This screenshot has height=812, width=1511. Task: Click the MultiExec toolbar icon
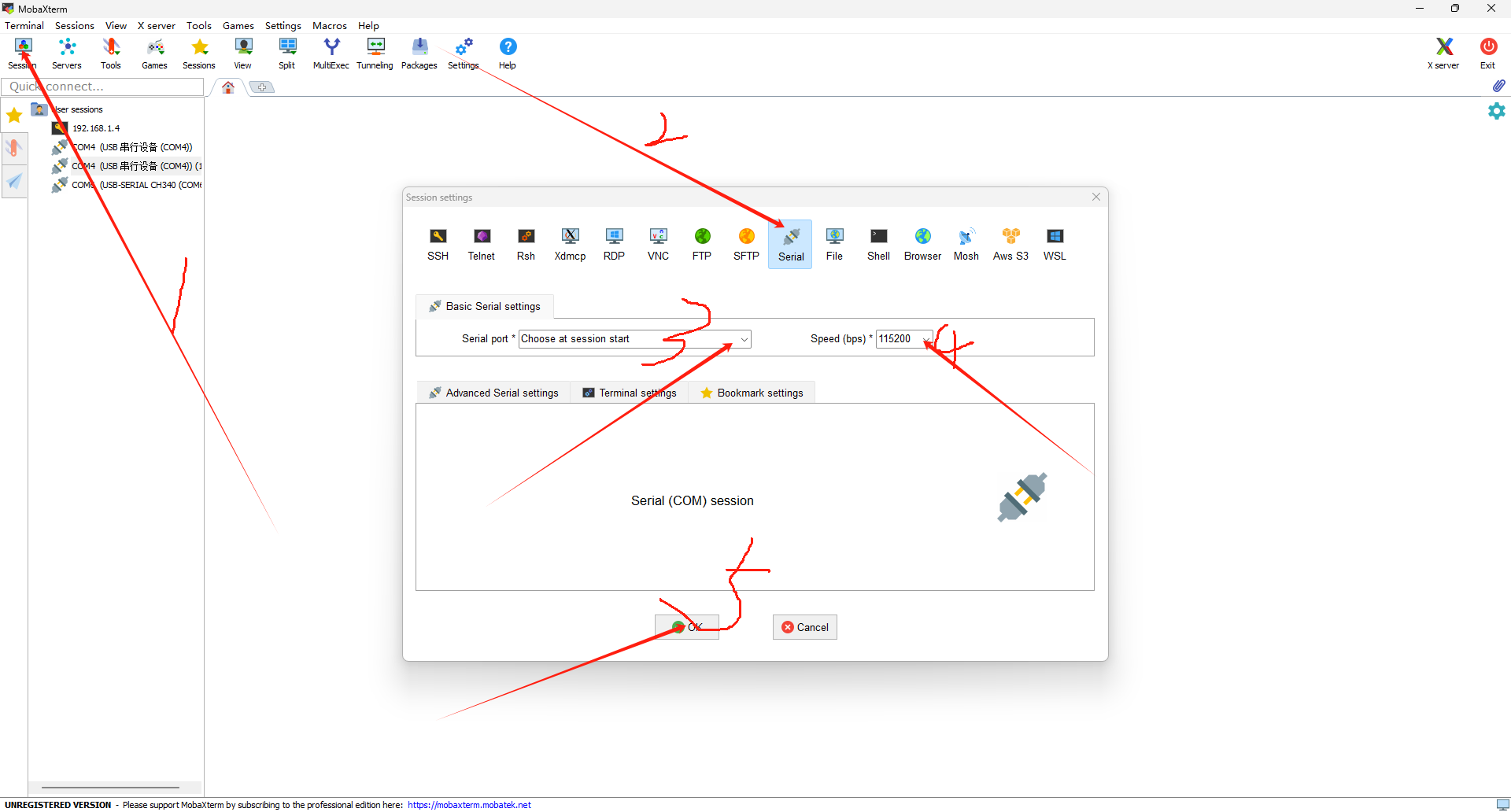[x=331, y=54]
